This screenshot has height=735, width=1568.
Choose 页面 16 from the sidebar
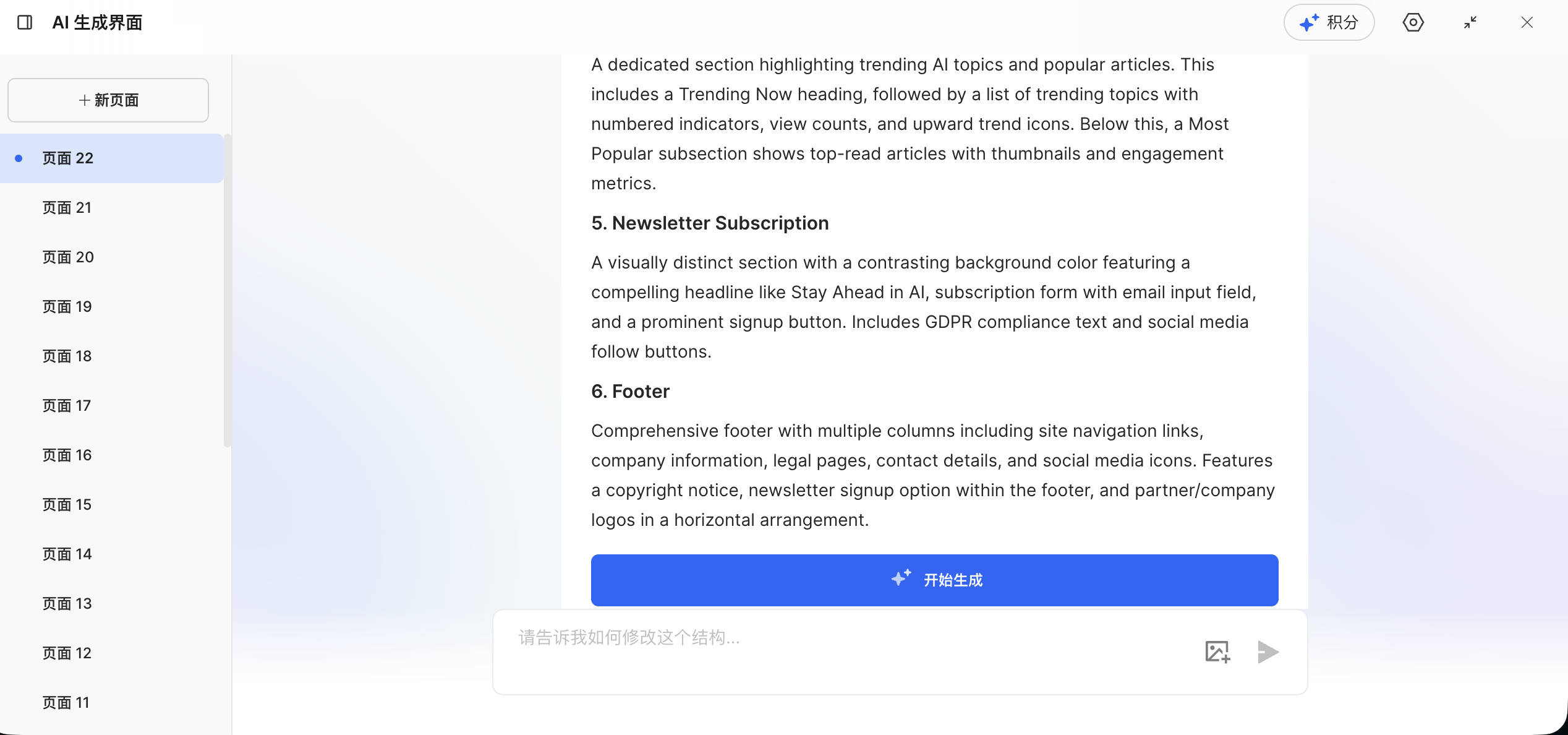point(111,455)
